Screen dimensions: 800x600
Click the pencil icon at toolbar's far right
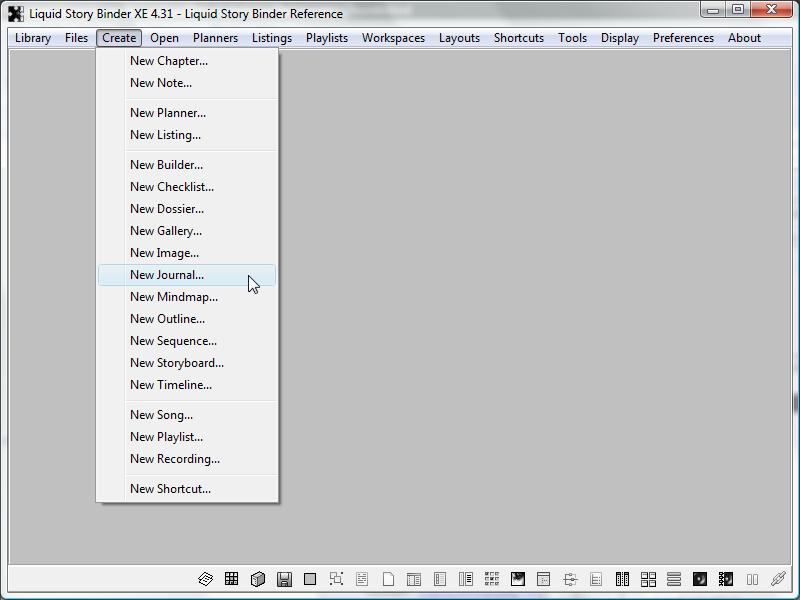click(778, 579)
